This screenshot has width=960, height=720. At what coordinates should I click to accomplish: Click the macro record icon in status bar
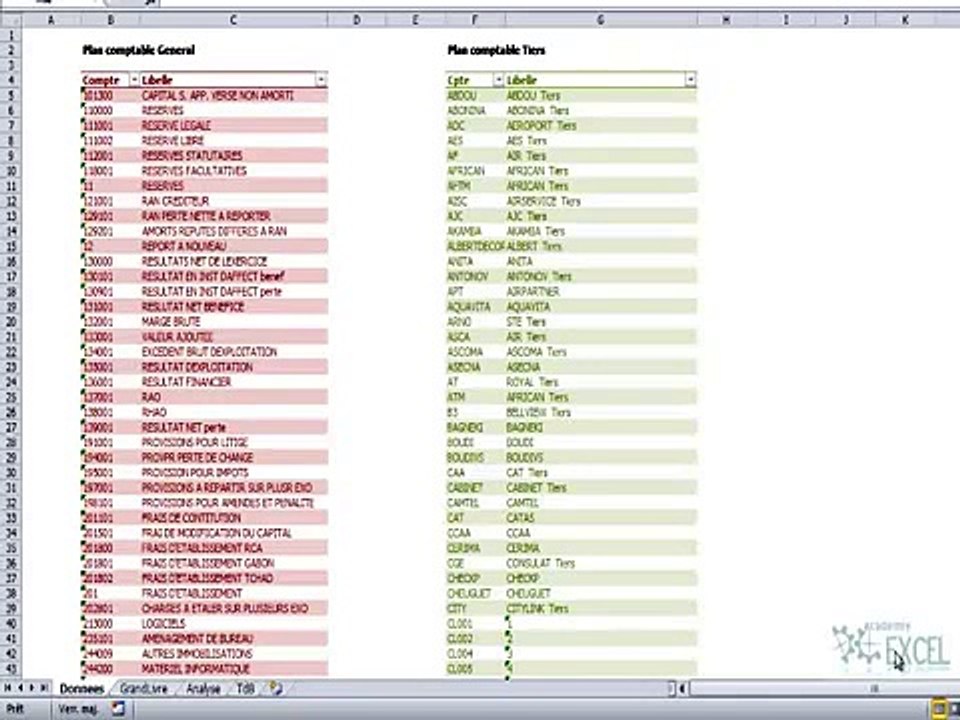[118, 709]
